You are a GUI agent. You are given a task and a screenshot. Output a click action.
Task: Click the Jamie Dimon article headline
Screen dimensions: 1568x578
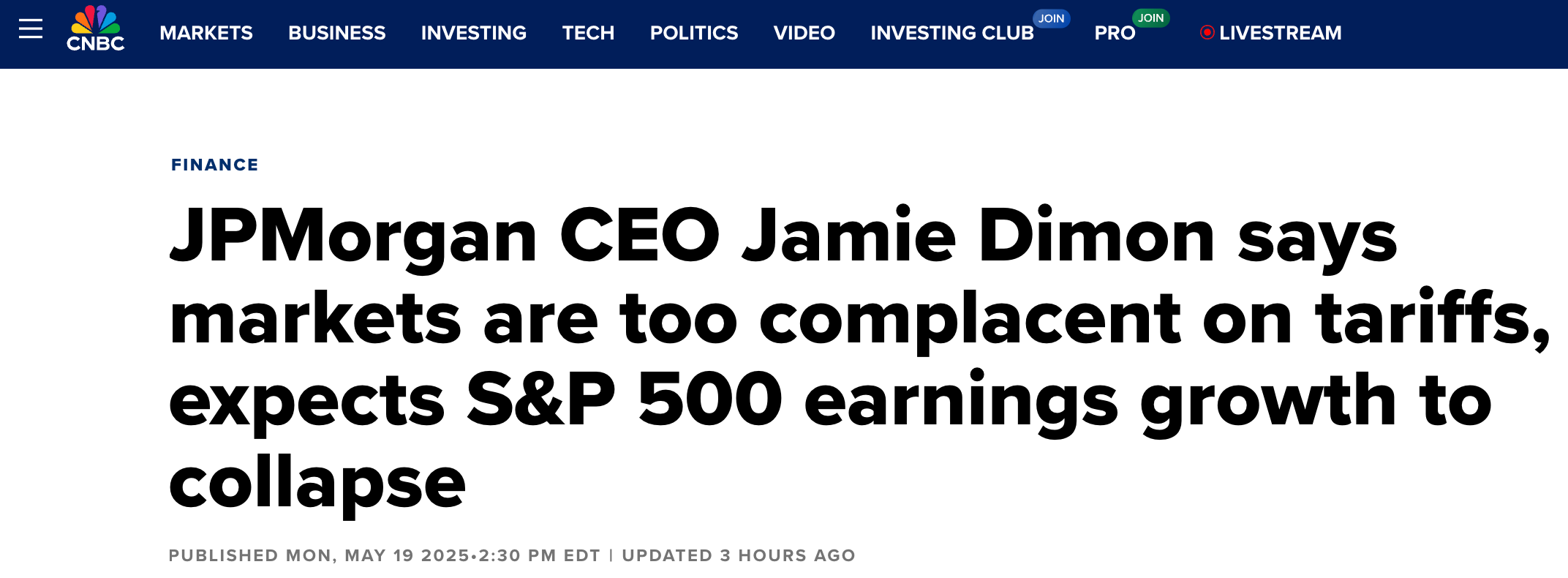859,359
